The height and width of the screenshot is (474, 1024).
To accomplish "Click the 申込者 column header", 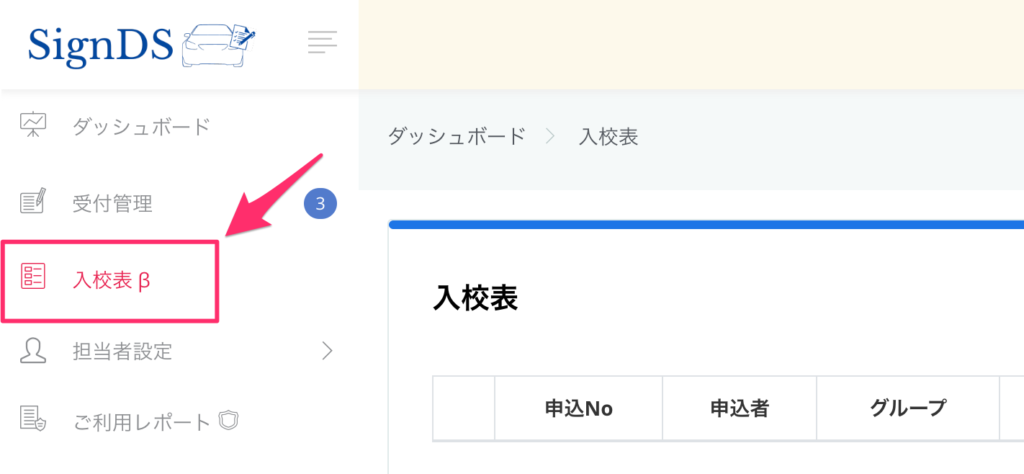I will point(739,408).
